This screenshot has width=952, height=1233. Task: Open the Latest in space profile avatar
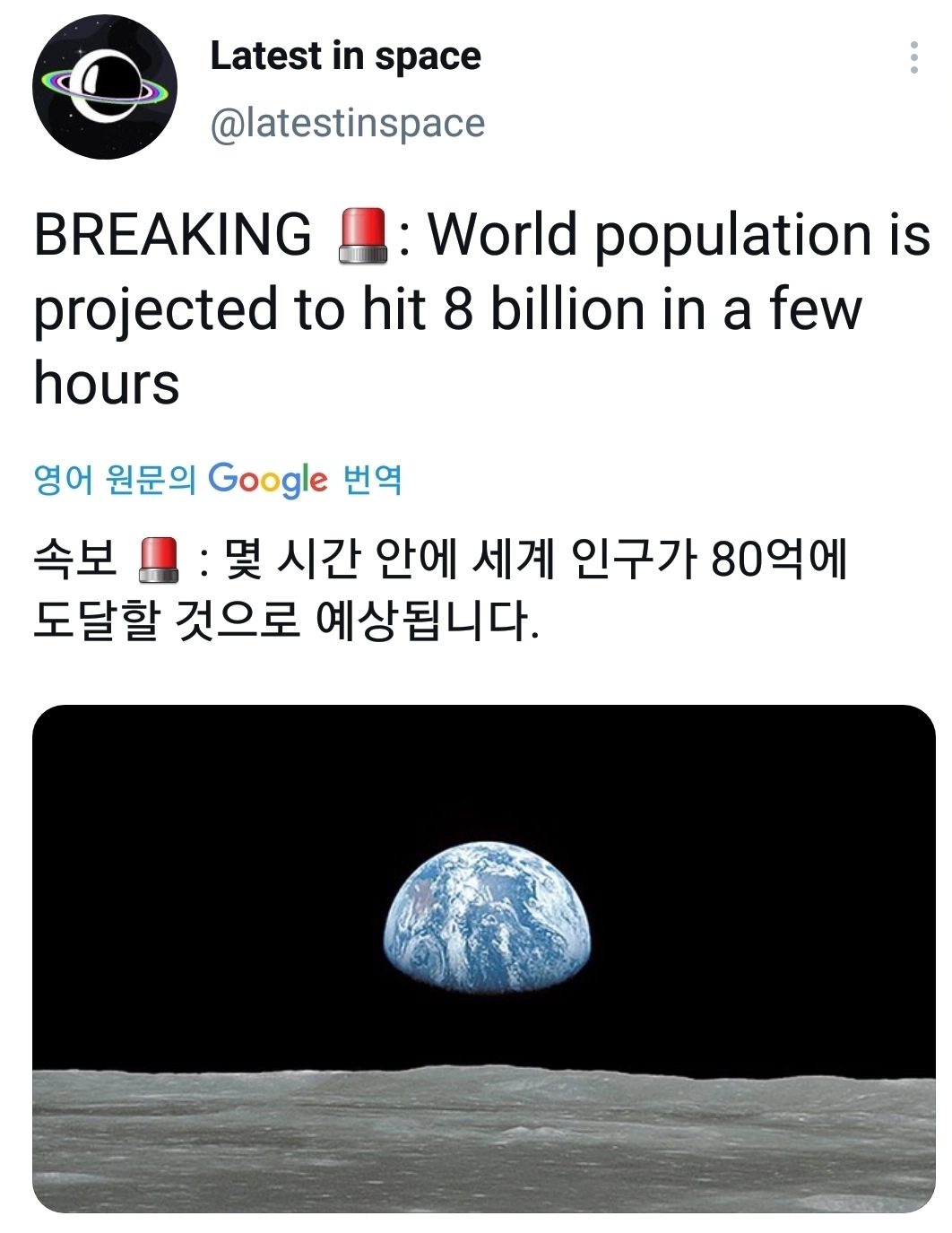[105, 87]
